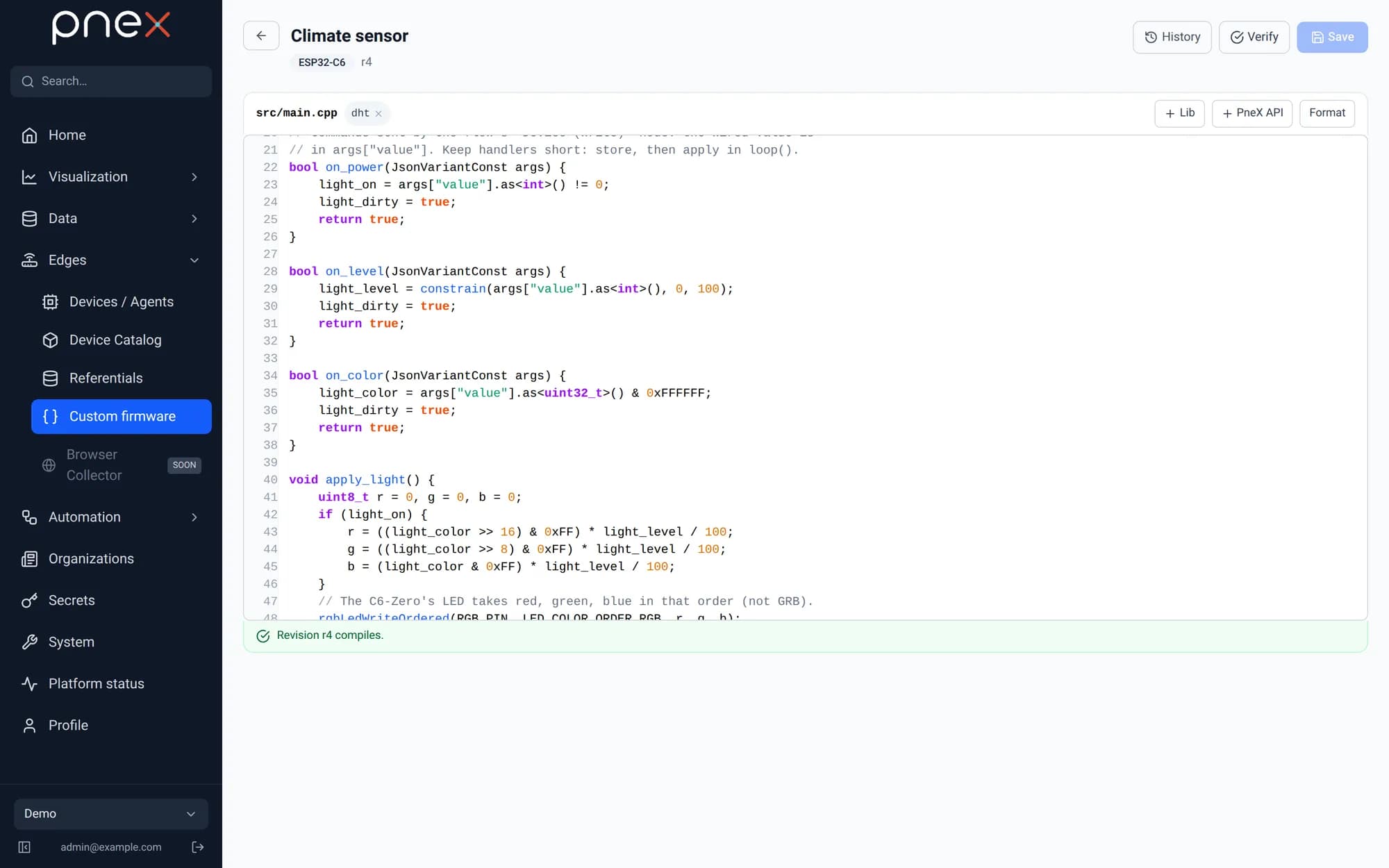Image resolution: width=1389 pixels, height=868 pixels.
Task: Save the firmware
Action: coord(1332,37)
